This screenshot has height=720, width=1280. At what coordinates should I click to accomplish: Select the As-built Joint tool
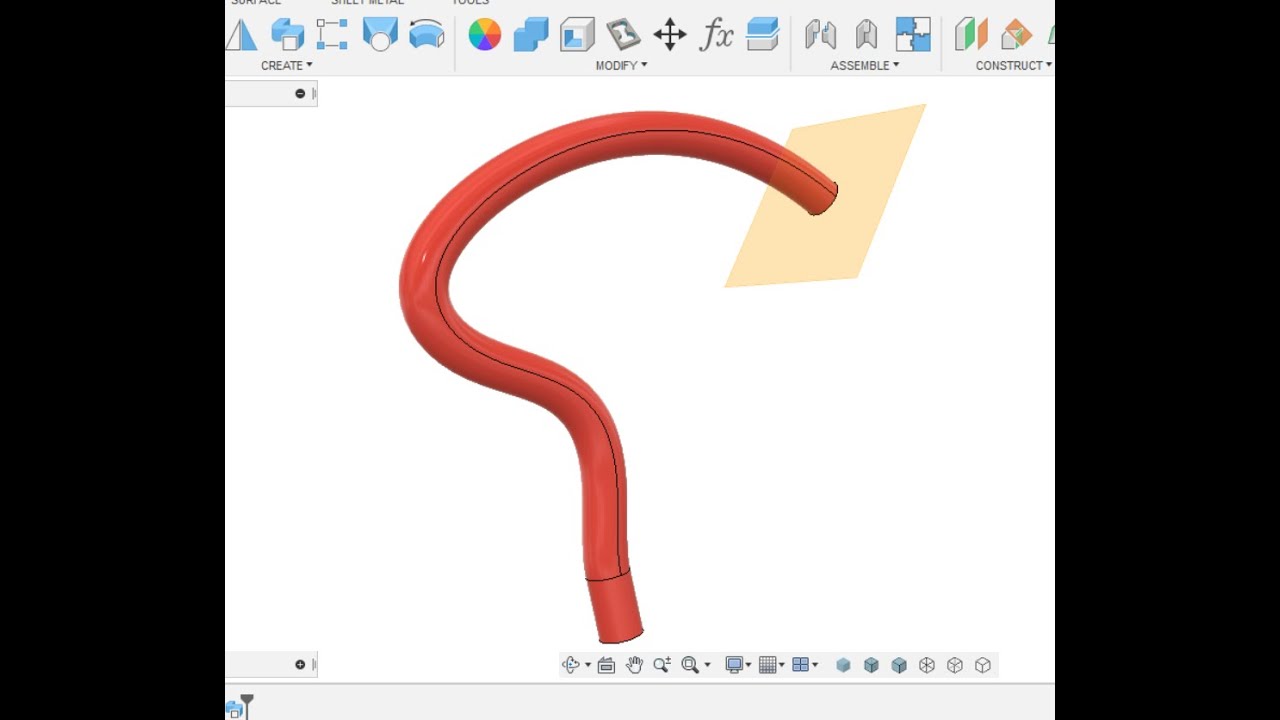click(x=866, y=35)
